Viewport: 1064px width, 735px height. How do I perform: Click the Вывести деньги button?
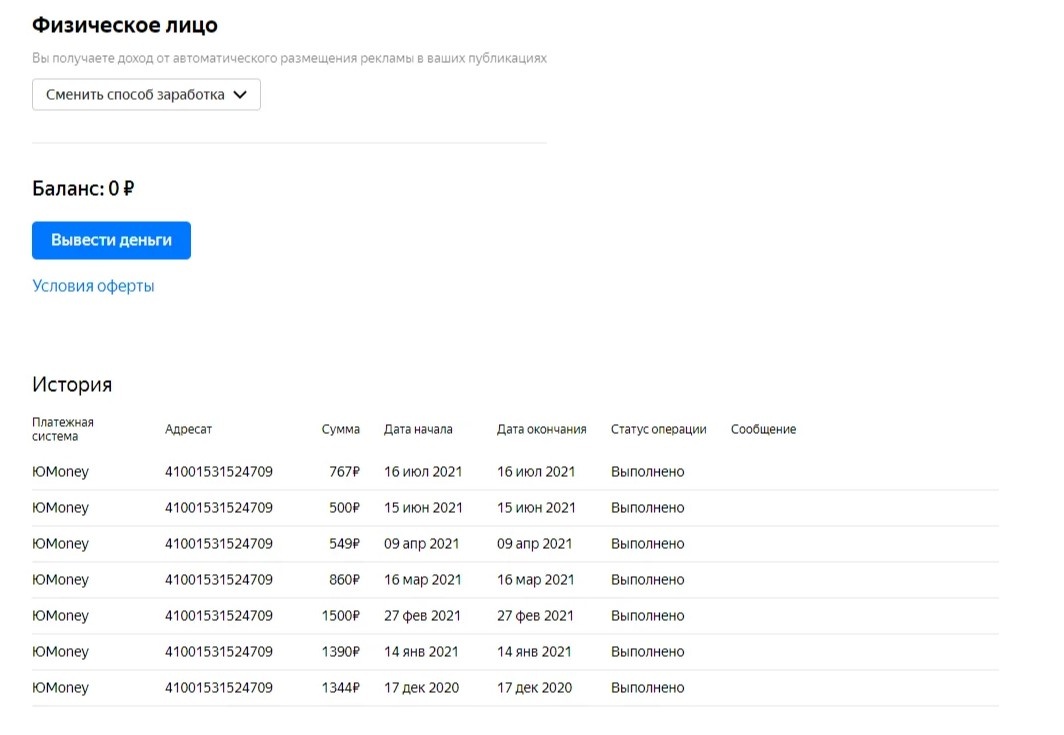(x=111, y=240)
